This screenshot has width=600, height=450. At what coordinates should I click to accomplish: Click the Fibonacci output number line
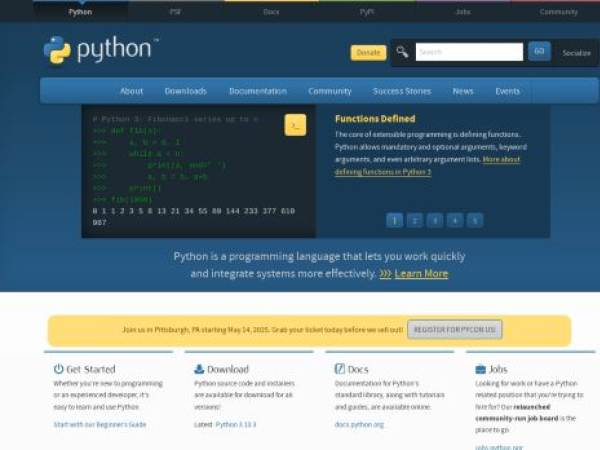pos(194,217)
